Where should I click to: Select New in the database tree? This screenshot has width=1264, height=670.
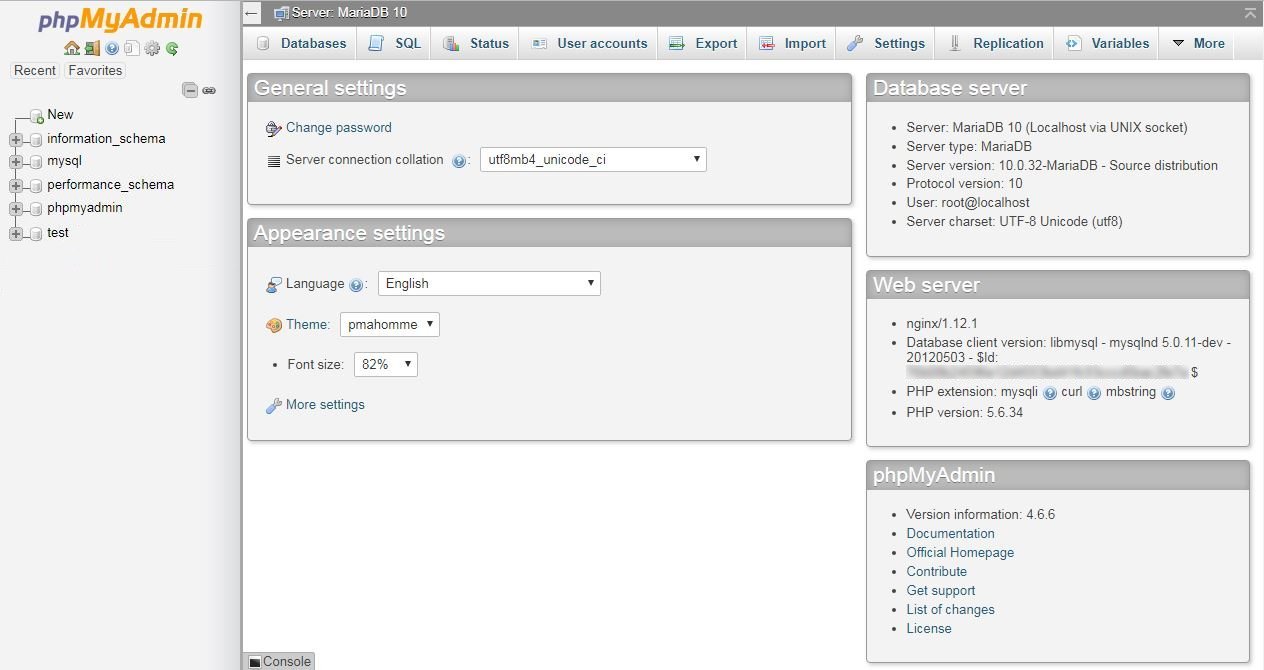[x=60, y=115]
